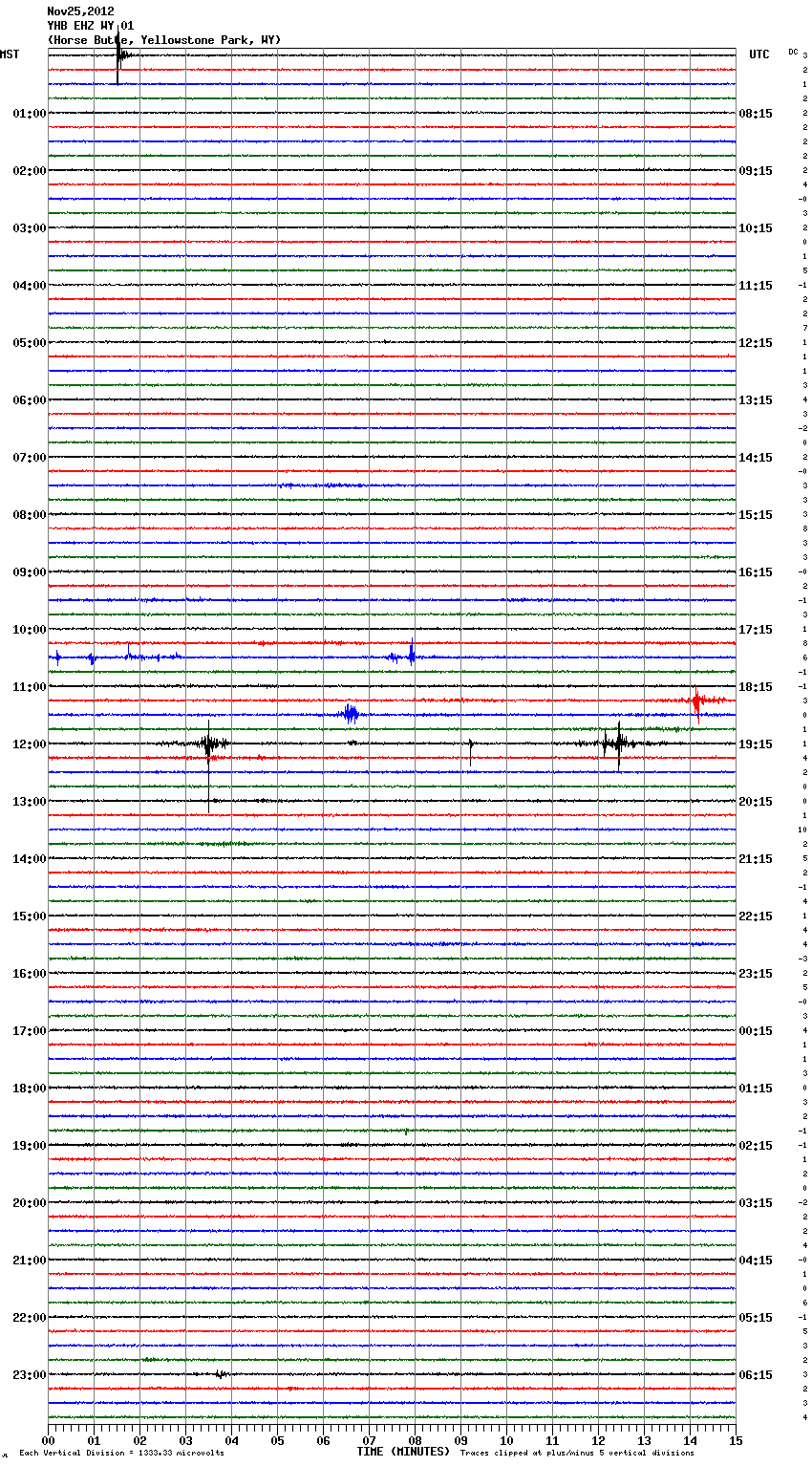Click the "16:00" MST hour label
This screenshot has width=812, height=1466.
click(30, 974)
